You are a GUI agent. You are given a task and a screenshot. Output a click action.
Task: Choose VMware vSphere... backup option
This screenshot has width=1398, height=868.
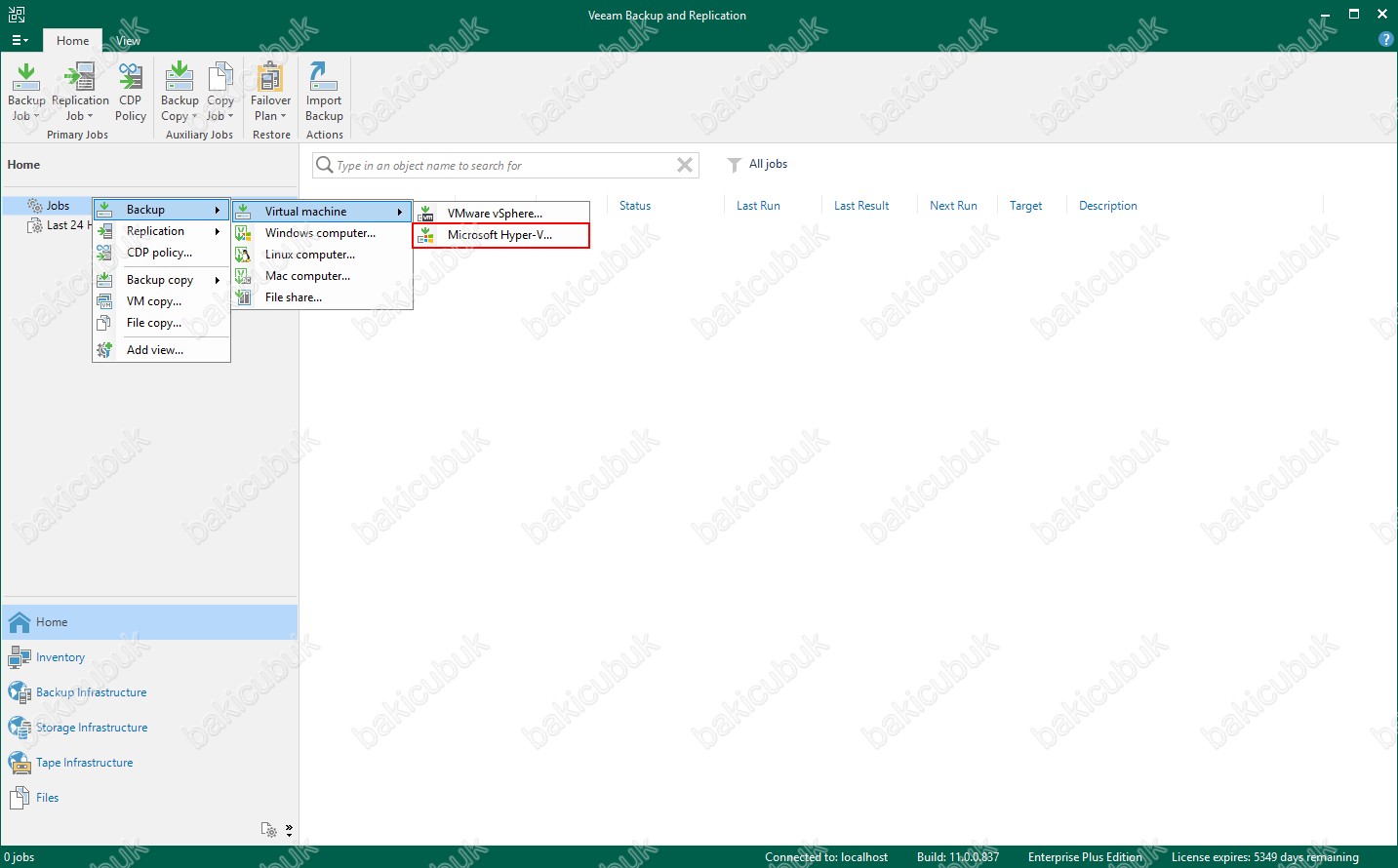501,214
